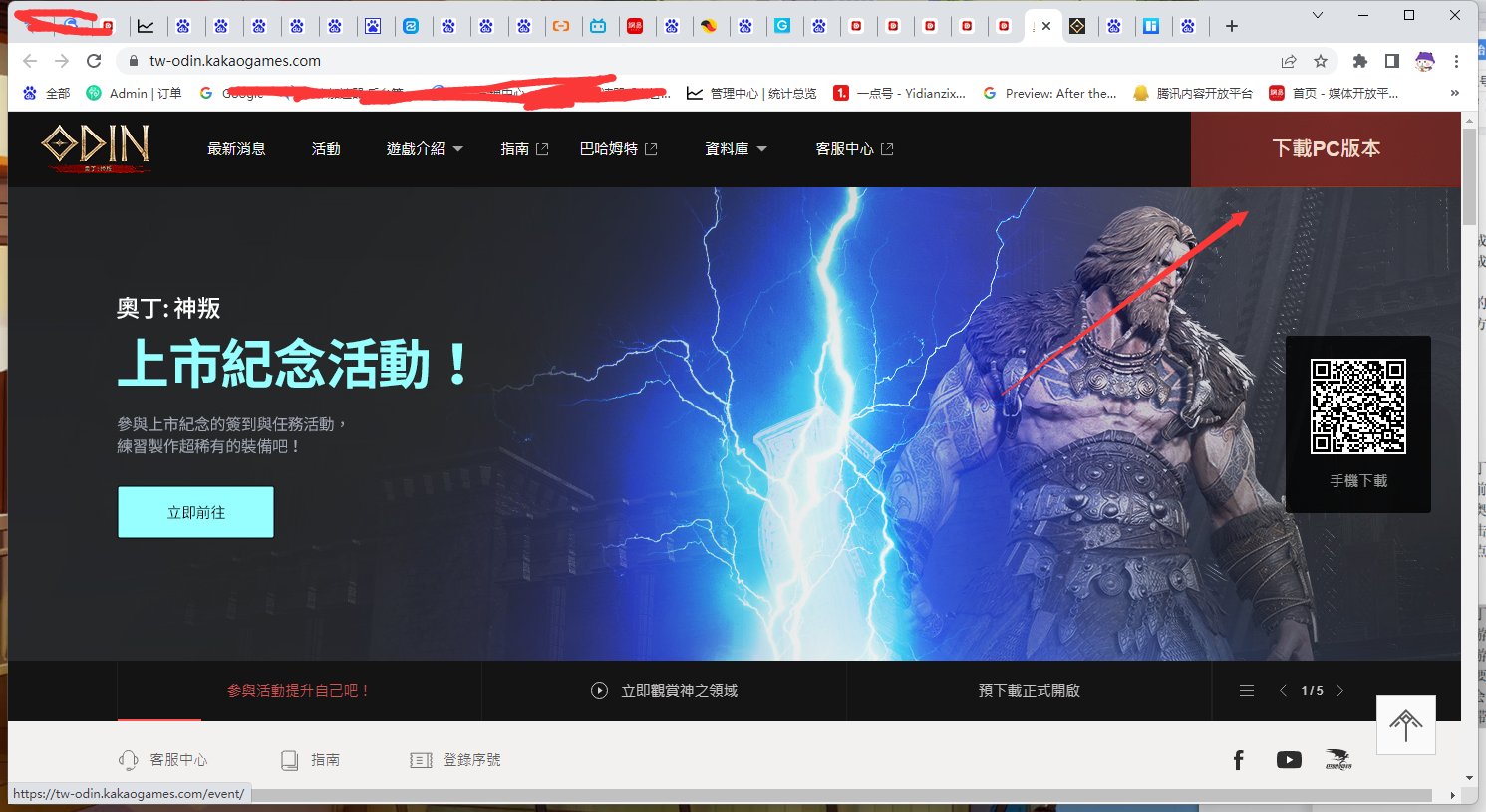Image resolution: width=1486 pixels, height=812 pixels.
Task: Click the scroll-to-top arrow button
Action: point(1405,725)
